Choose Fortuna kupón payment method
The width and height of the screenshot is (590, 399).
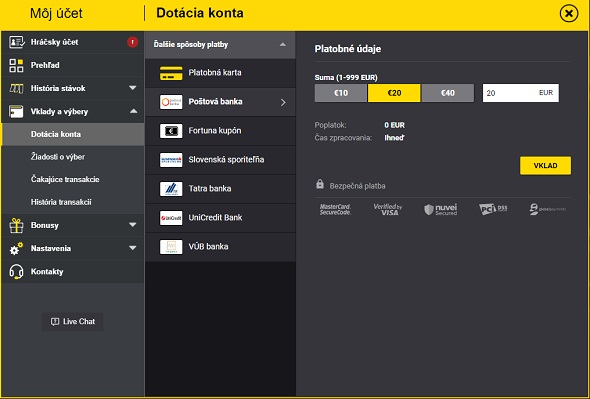220,131
